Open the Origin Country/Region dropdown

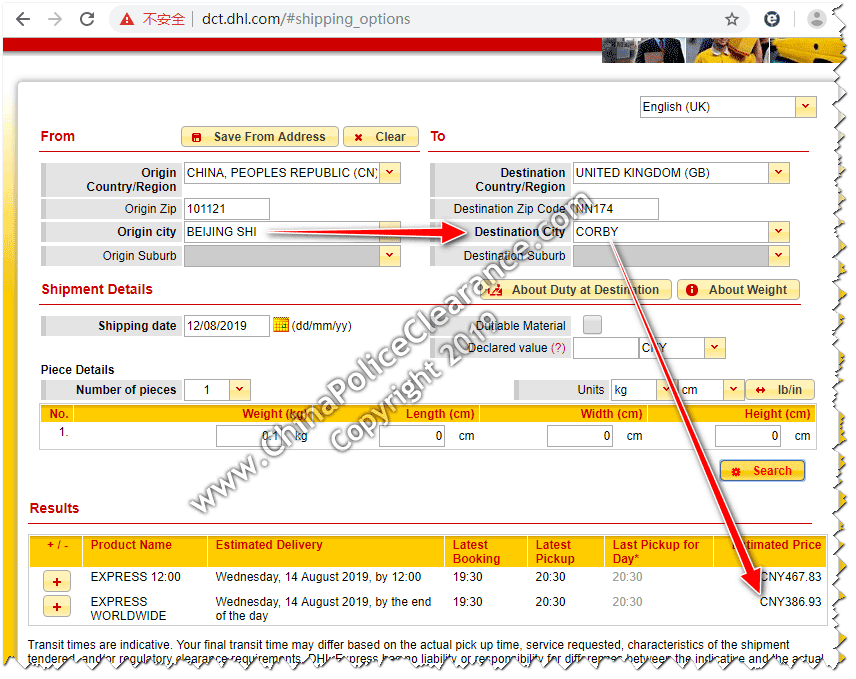click(x=390, y=172)
